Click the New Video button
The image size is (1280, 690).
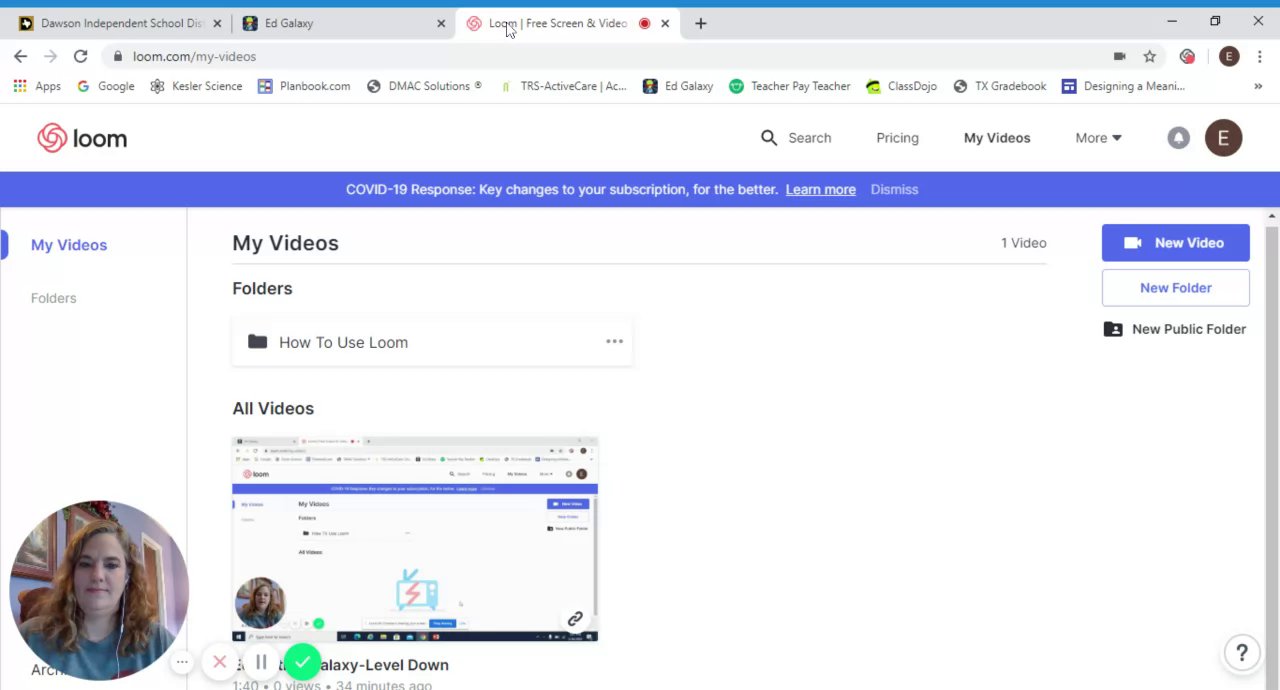click(x=1175, y=243)
